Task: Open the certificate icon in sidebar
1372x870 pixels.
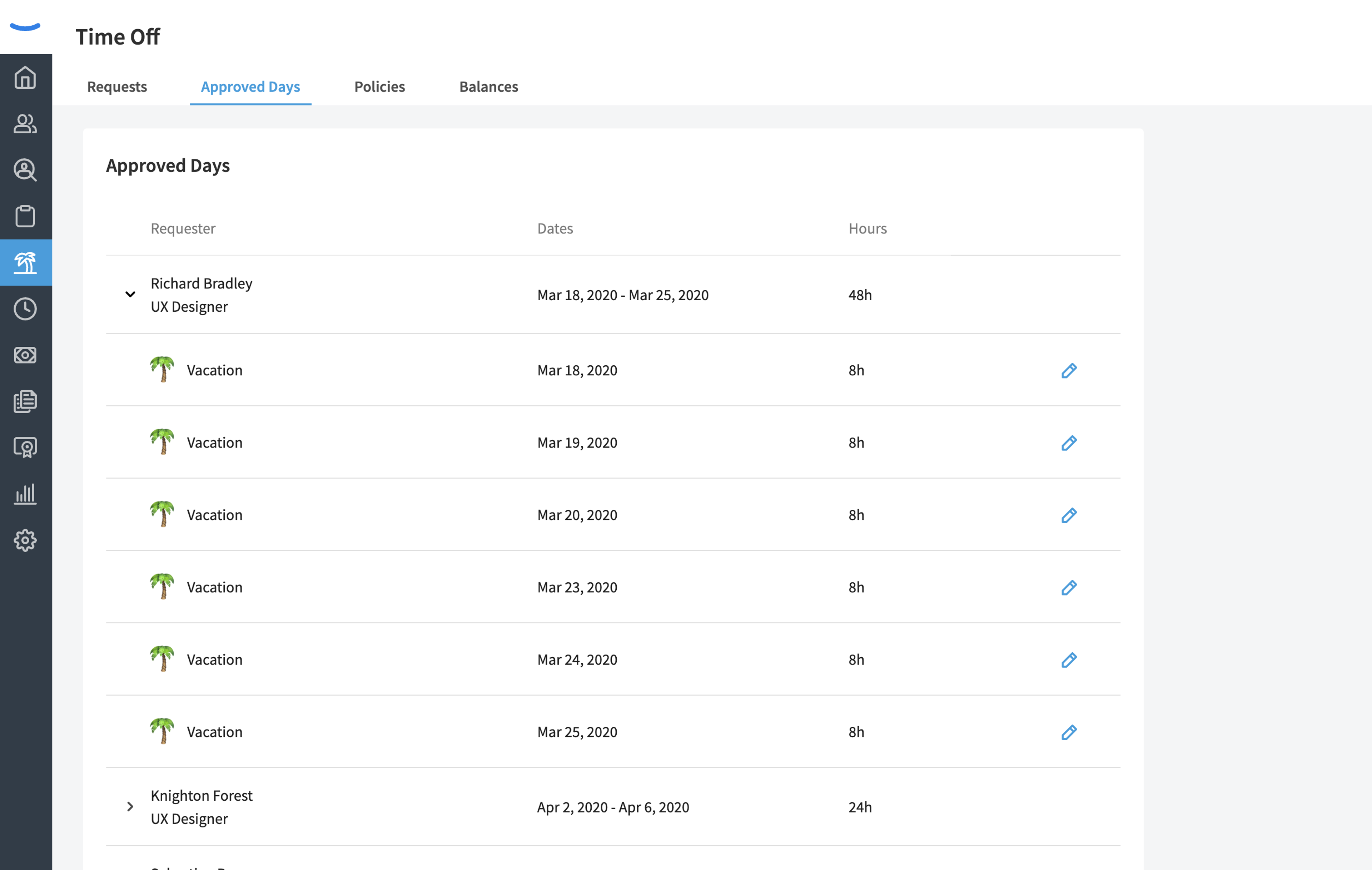Action: (x=25, y=447)
